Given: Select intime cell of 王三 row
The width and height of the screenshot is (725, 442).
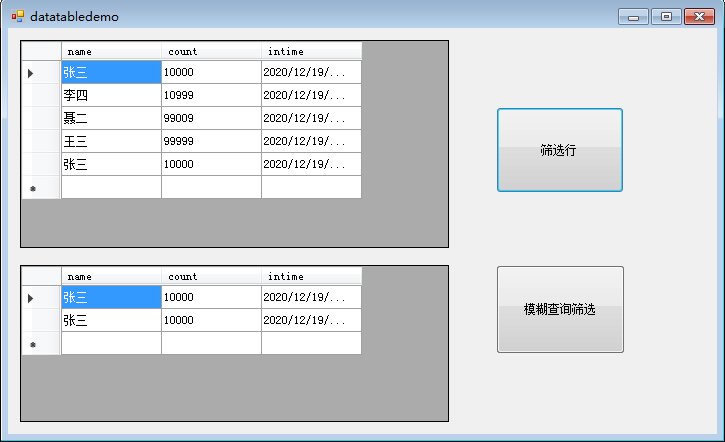Looking at the screenshot, I should (311, 141).
